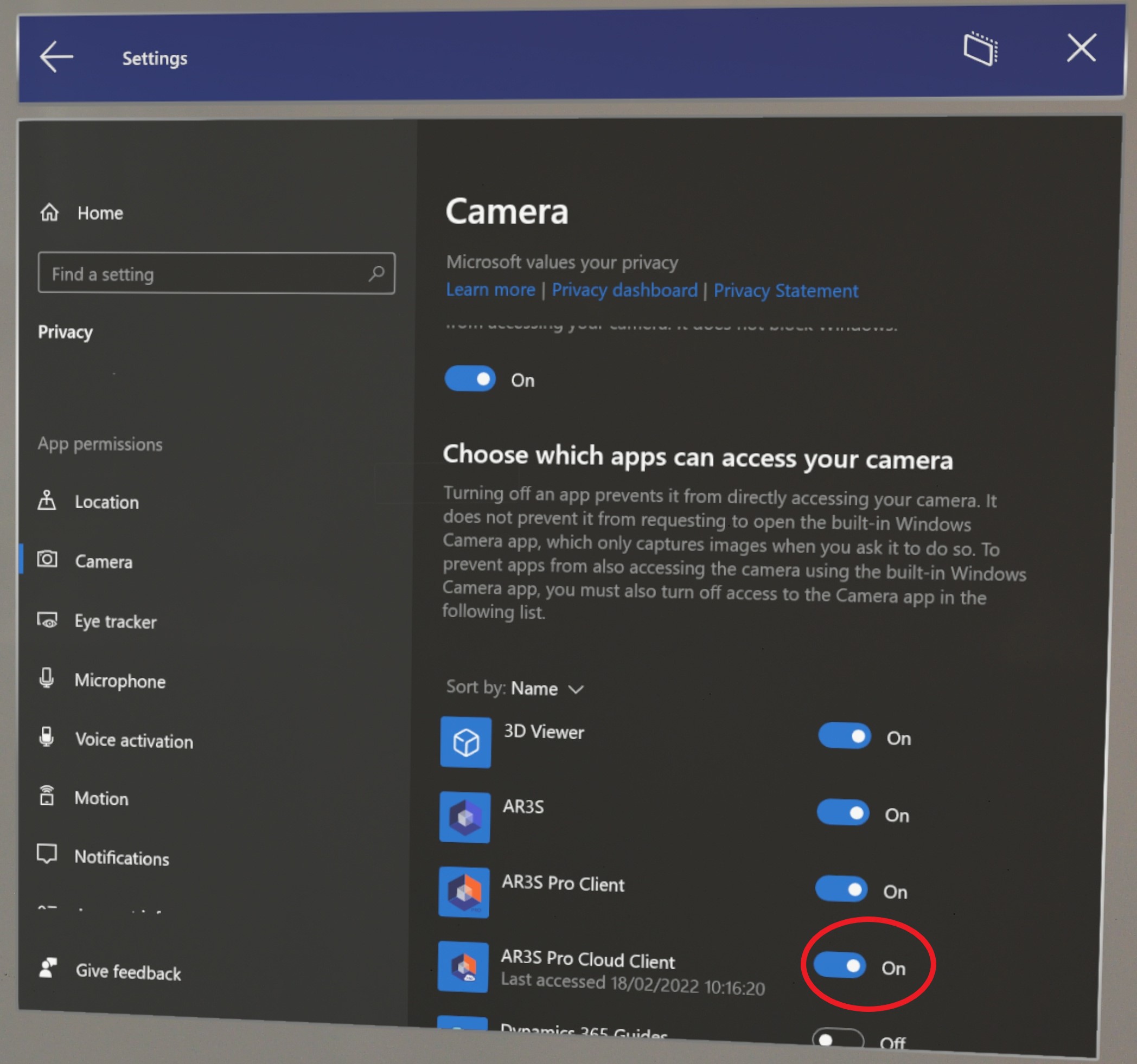Viewport: 1137px width, 1064px height.
Task: Disable camera access for 3D Viewer
Action: (x=844, y=736)
